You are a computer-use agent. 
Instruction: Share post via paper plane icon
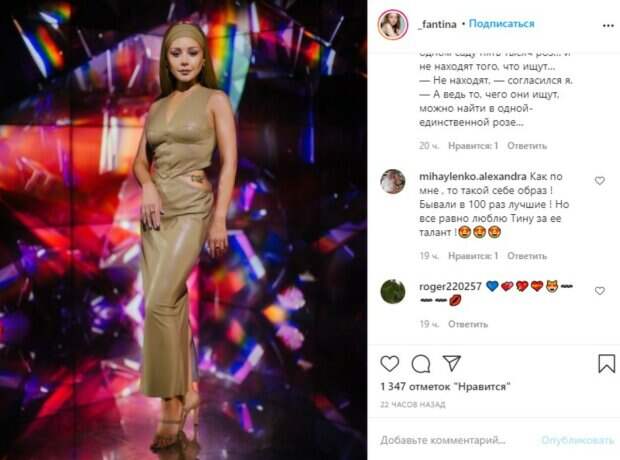[x=452, y=363]
